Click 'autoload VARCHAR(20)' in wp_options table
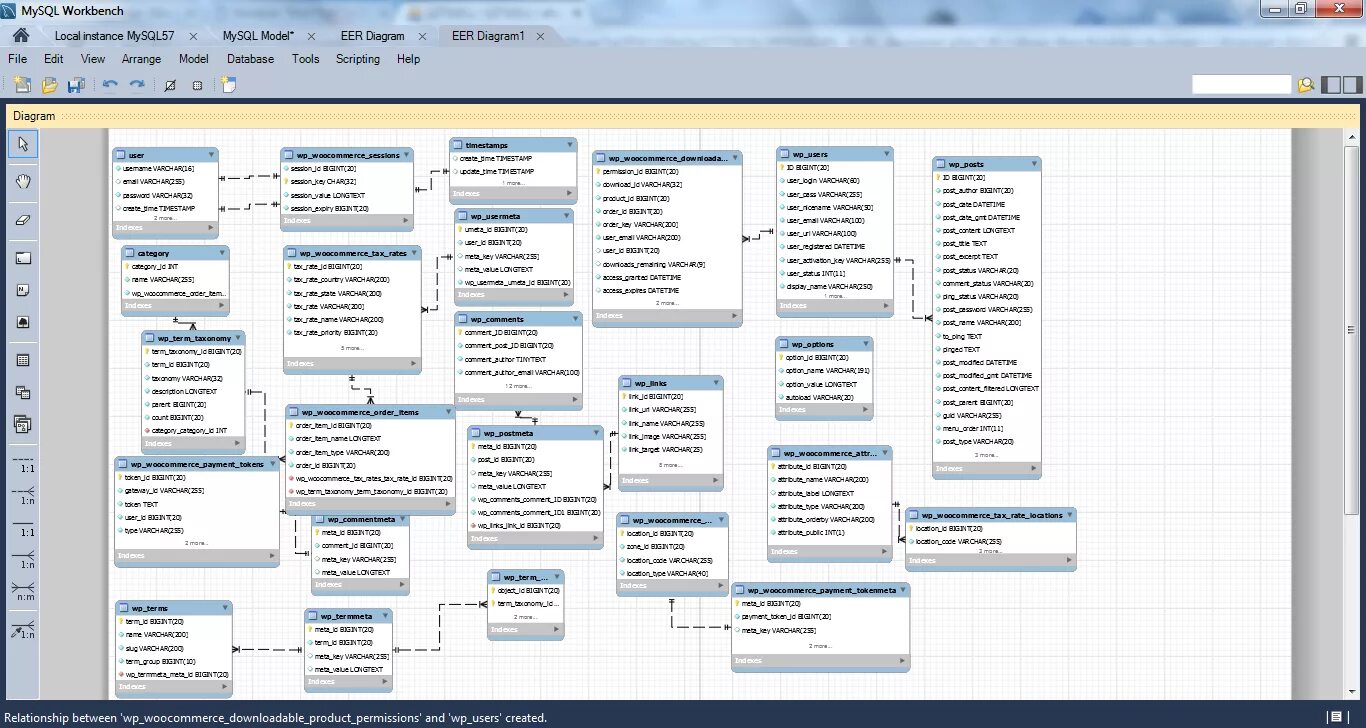Viewport: 1366px width, 728px height. point(819,397)
